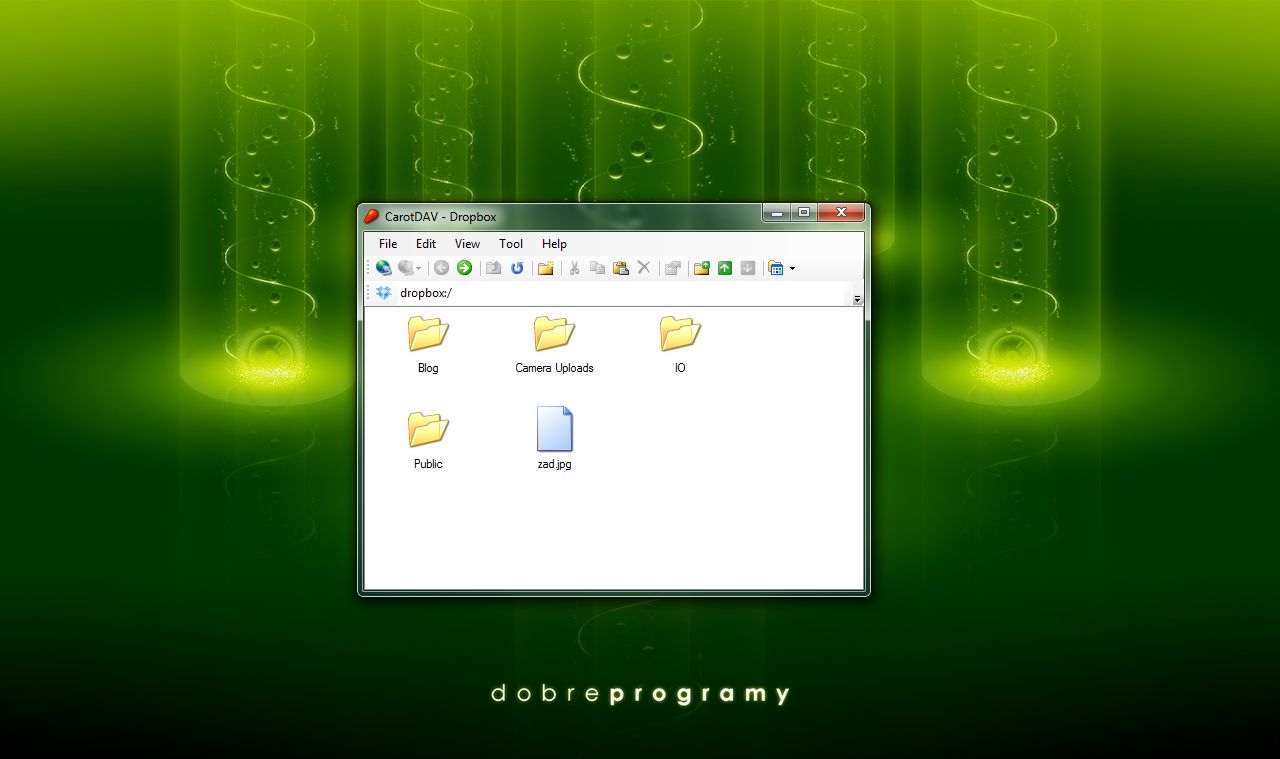The height and width of the screenshot is (759, 1280).
Task: Click the Copy icon in toolbar
Action: (x=597, y=268)
